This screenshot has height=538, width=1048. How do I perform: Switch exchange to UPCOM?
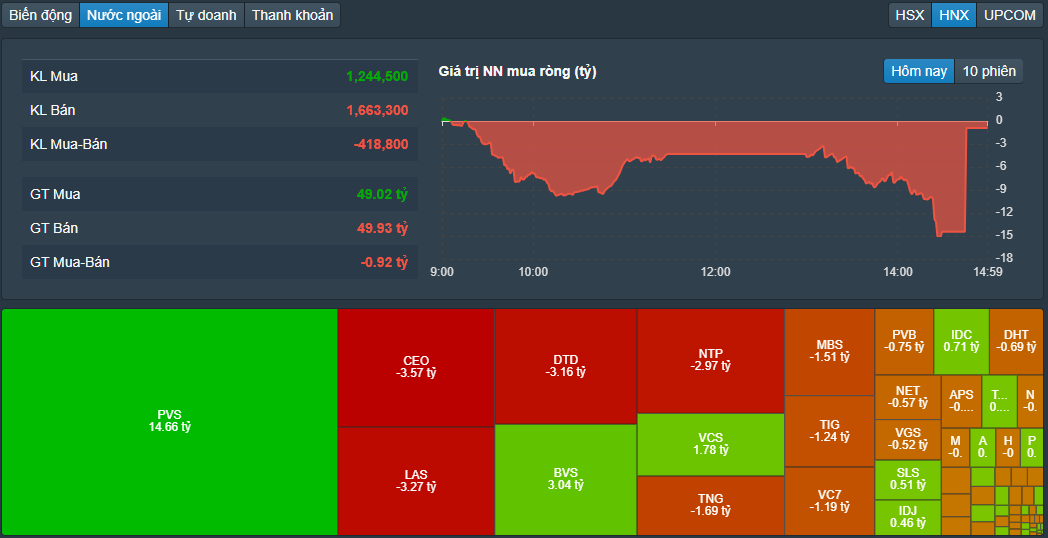[1010, 15]
